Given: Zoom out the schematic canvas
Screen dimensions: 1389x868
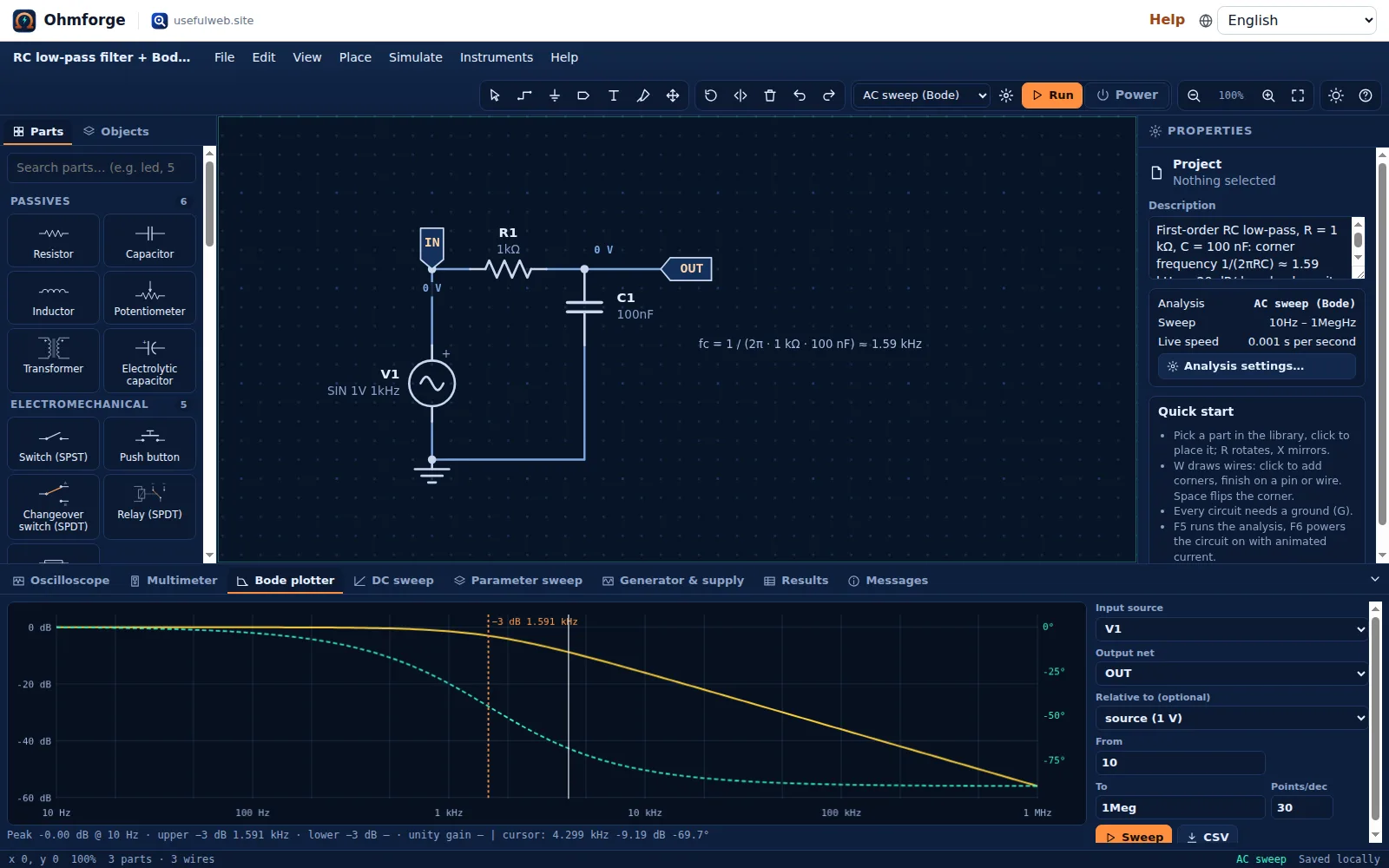Looking at the screenshot, I should click(1194, 95).
